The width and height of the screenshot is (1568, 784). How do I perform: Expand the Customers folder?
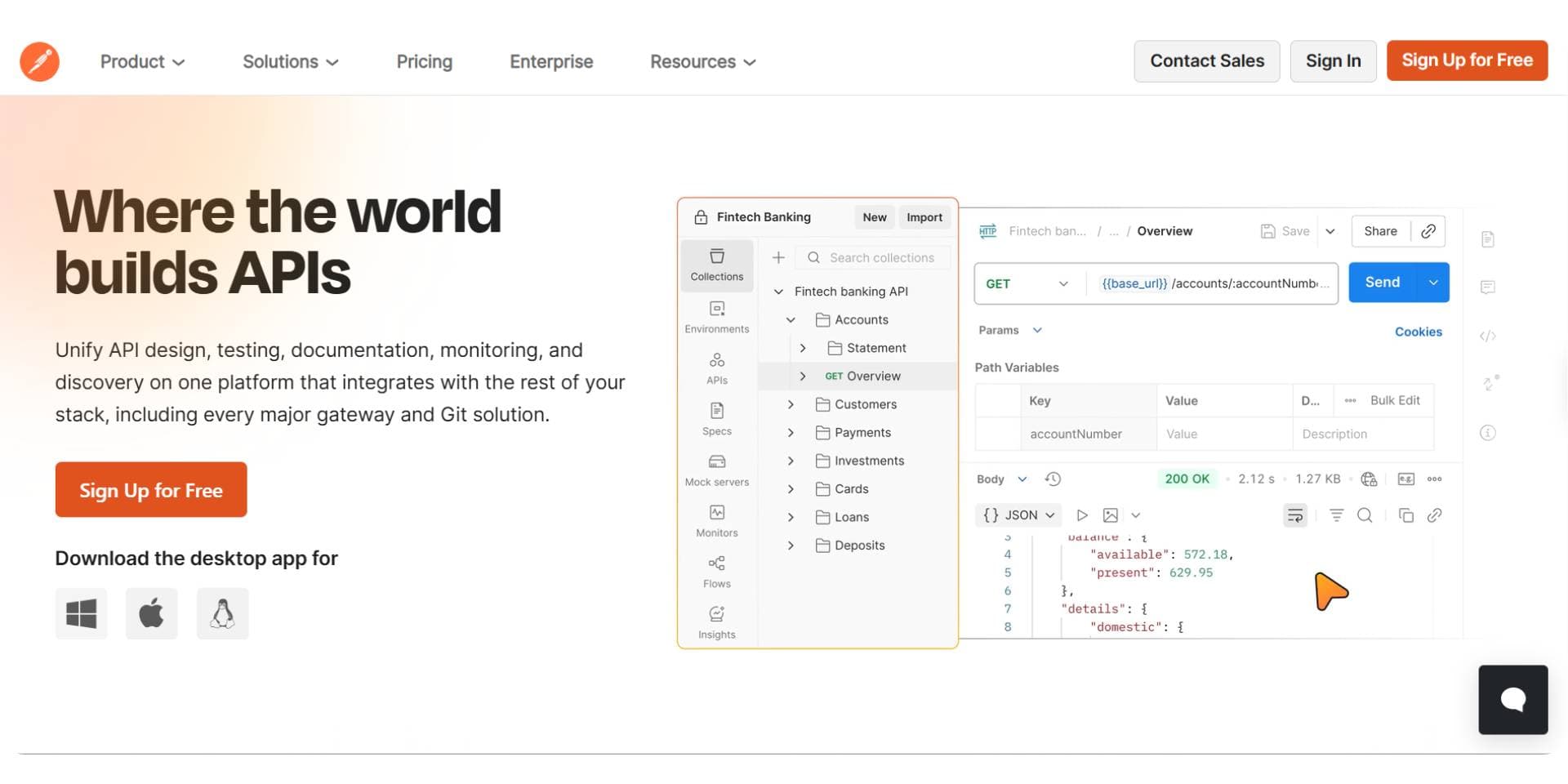790,404
